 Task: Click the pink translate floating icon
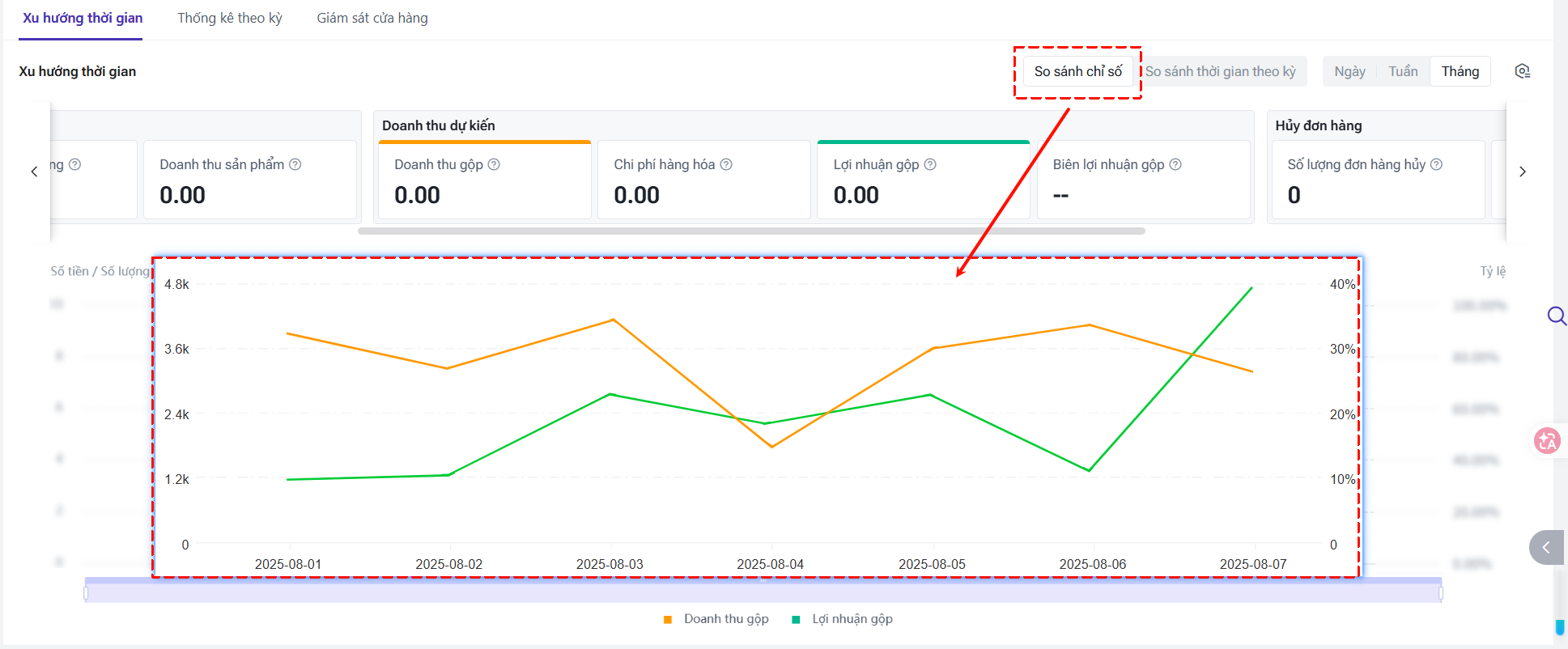pos(1547,441)
